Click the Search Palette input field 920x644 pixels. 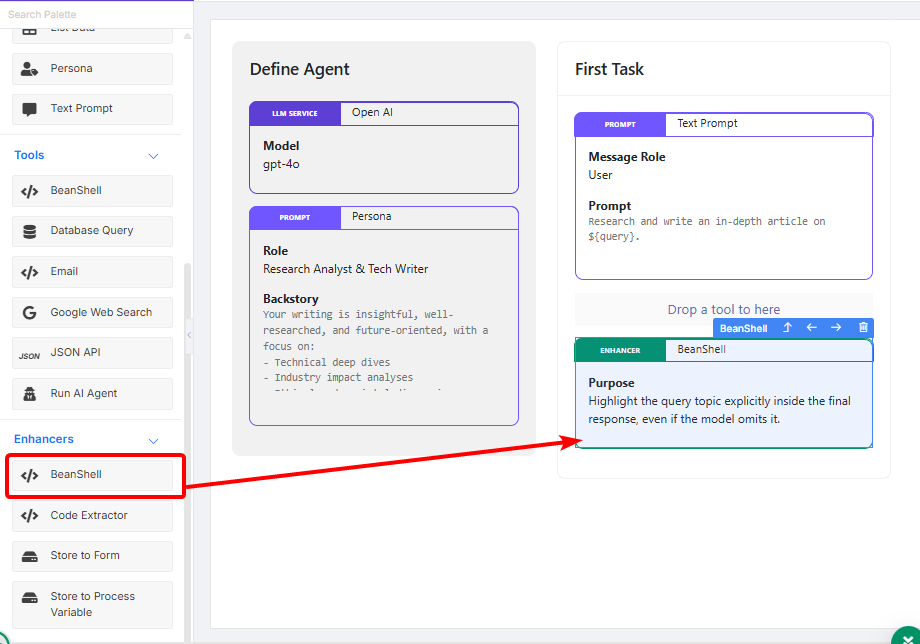95,14
